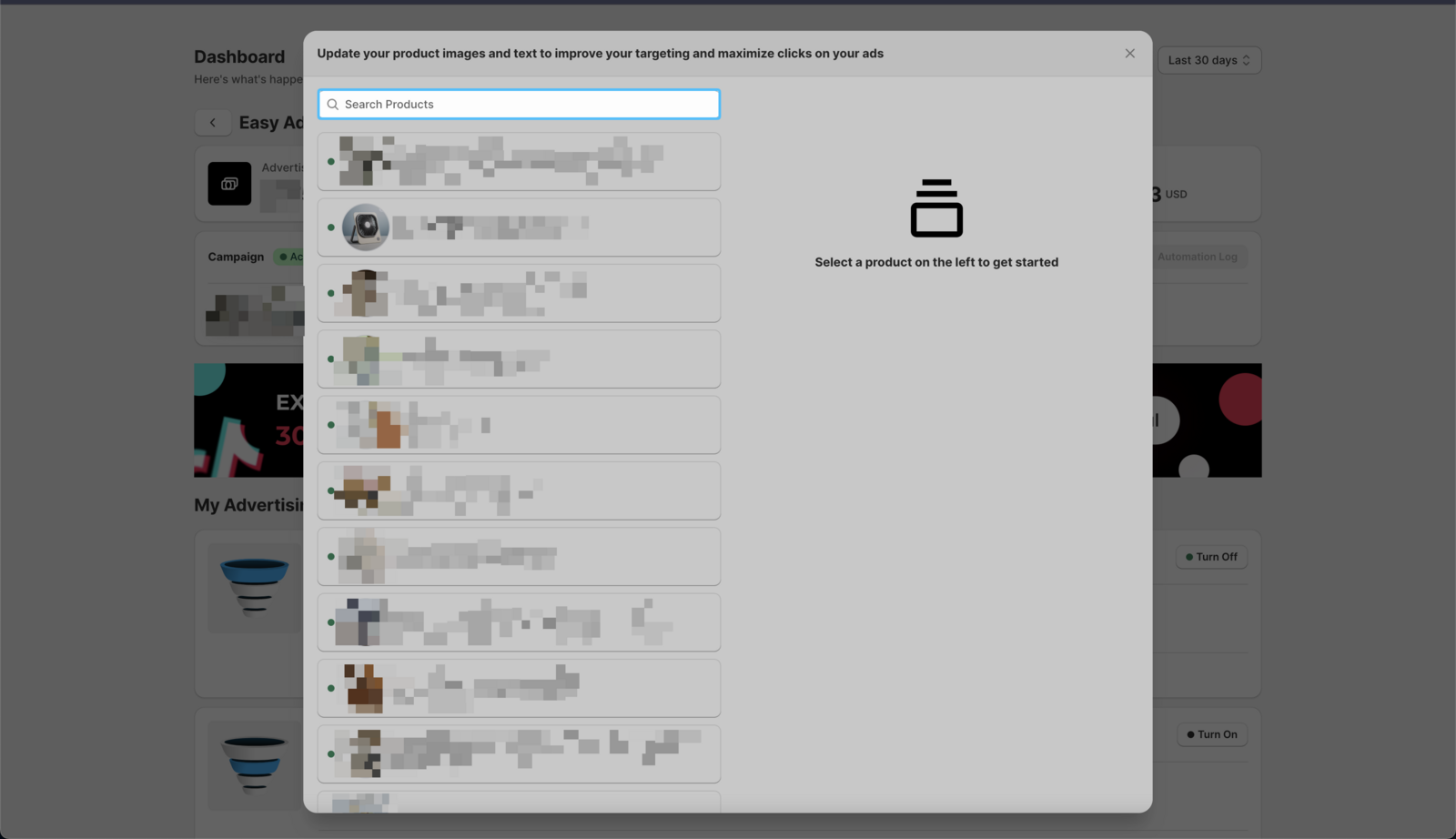
Task: Click the stacked boxes empty-state icon
Action: [x=936, y=208]
